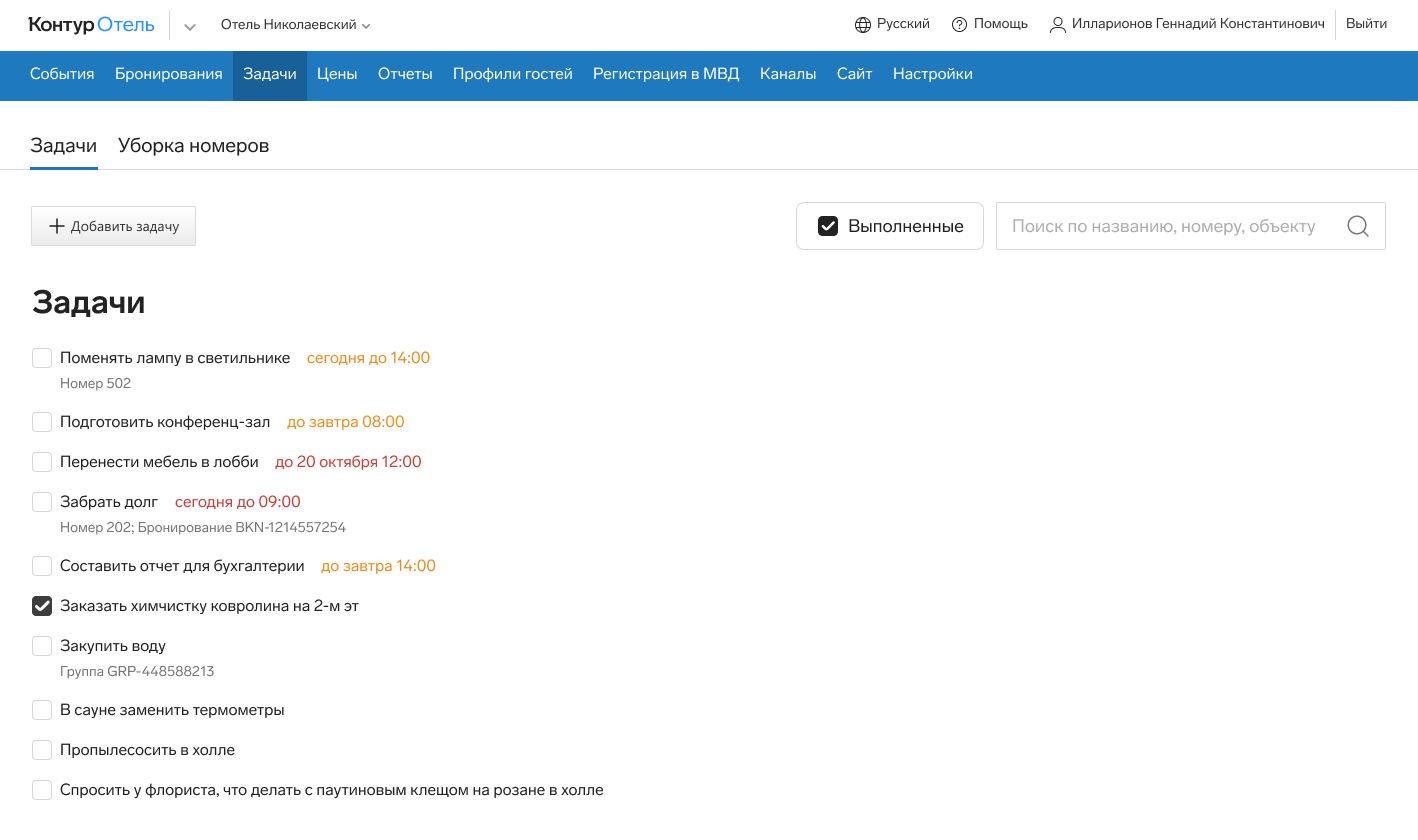The width and height of the screenshot is (1418, 840).
Task: Check the Спросить у флориста task
Action: pyautogui.click(x=42, y=790)
